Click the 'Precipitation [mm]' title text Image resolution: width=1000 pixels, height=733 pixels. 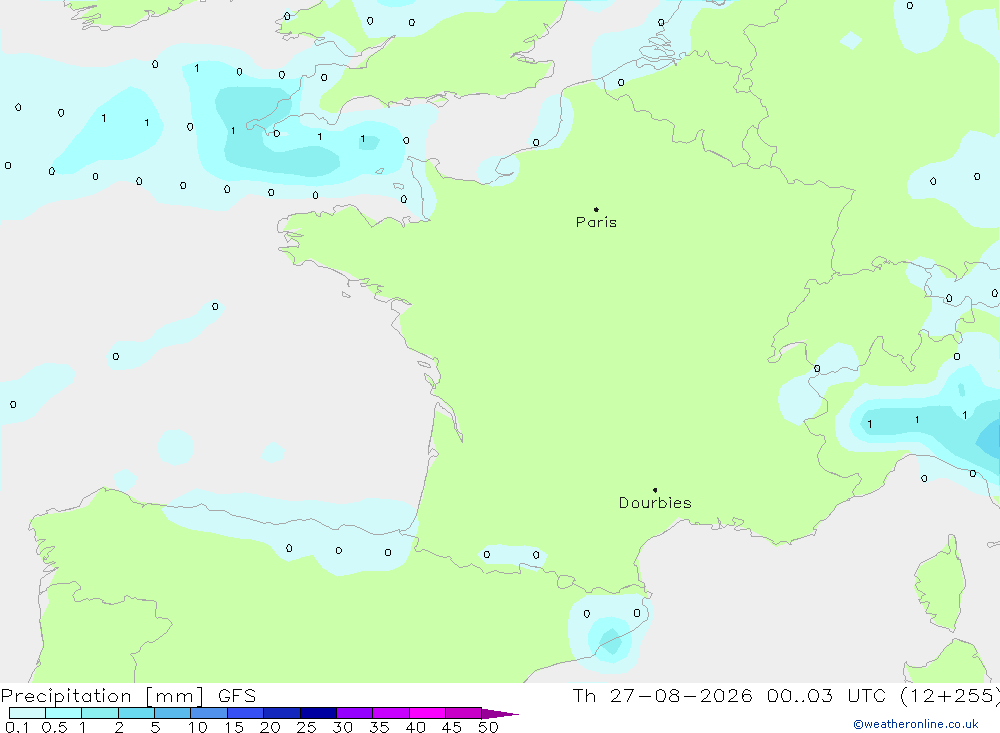[x=102, y=696]
